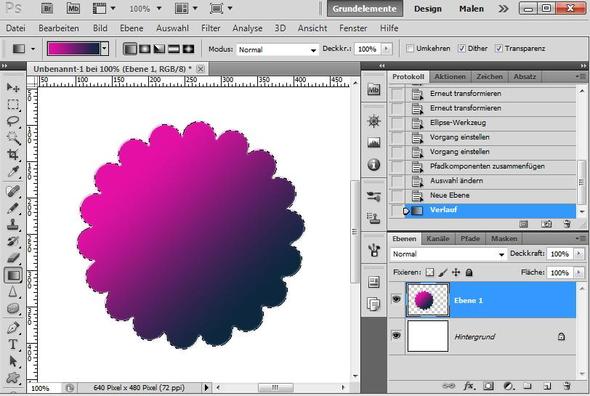Select the Pen tool

pyautogui.click(x=13, y=327)
